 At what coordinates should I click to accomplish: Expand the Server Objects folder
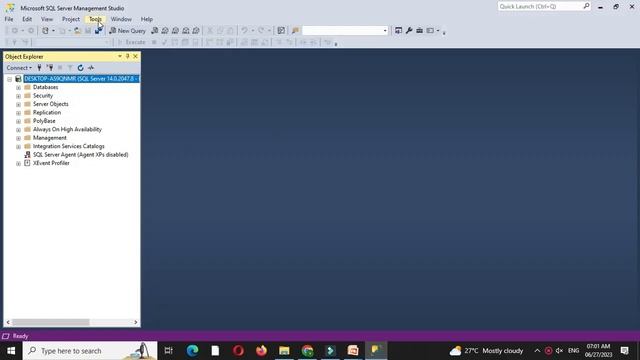click(18, 104)
